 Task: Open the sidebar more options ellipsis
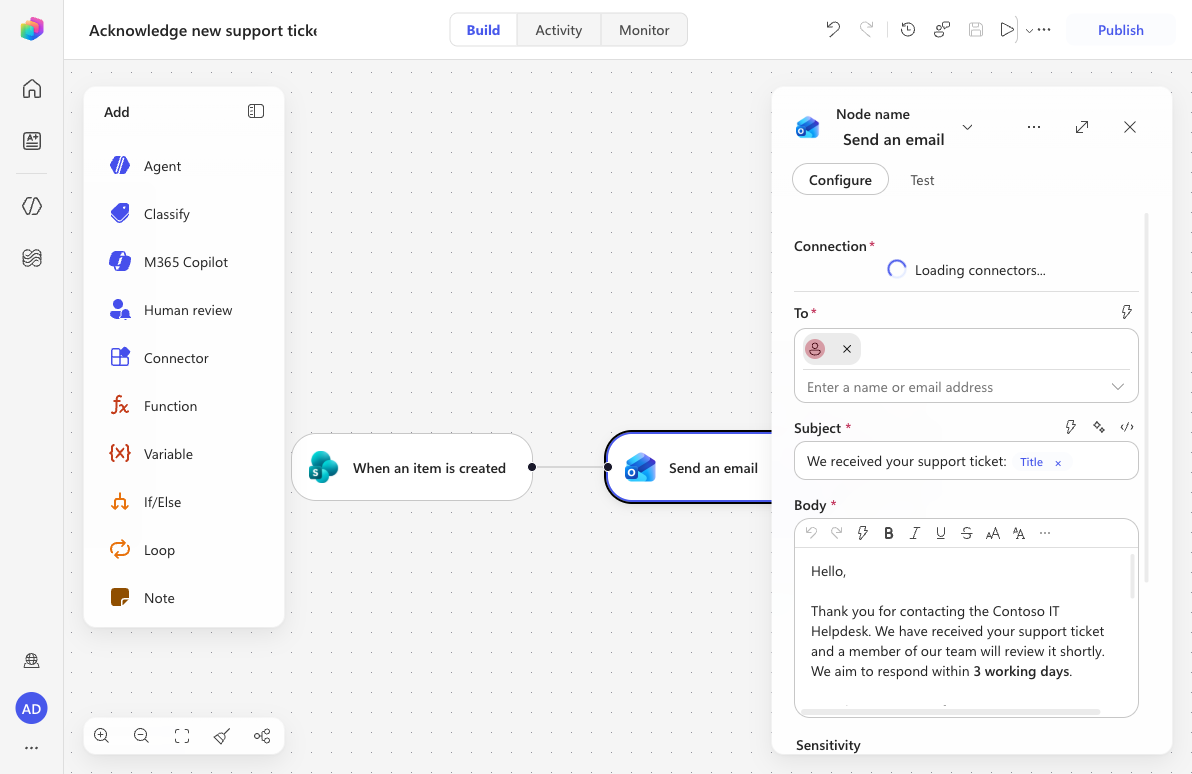point(31,748)
